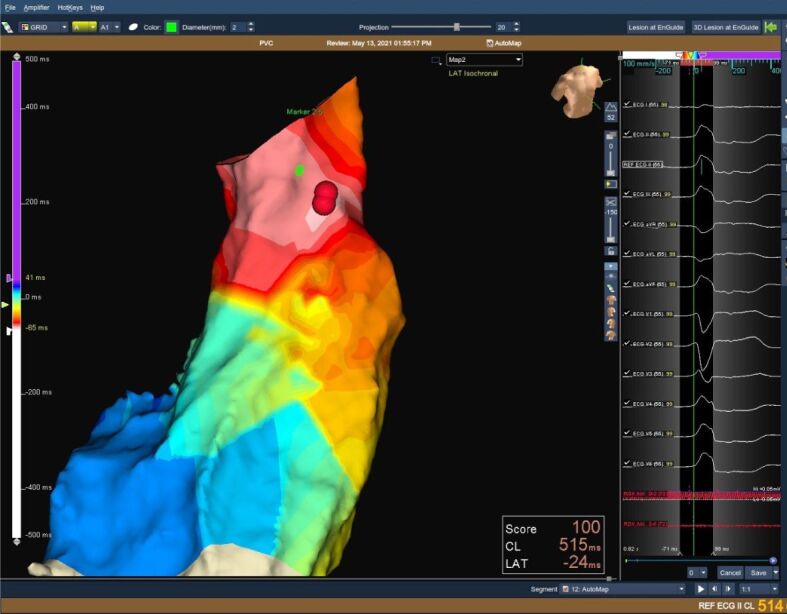Click the catheter icon in side strip

pyautogui.click(x=610, y=289)
